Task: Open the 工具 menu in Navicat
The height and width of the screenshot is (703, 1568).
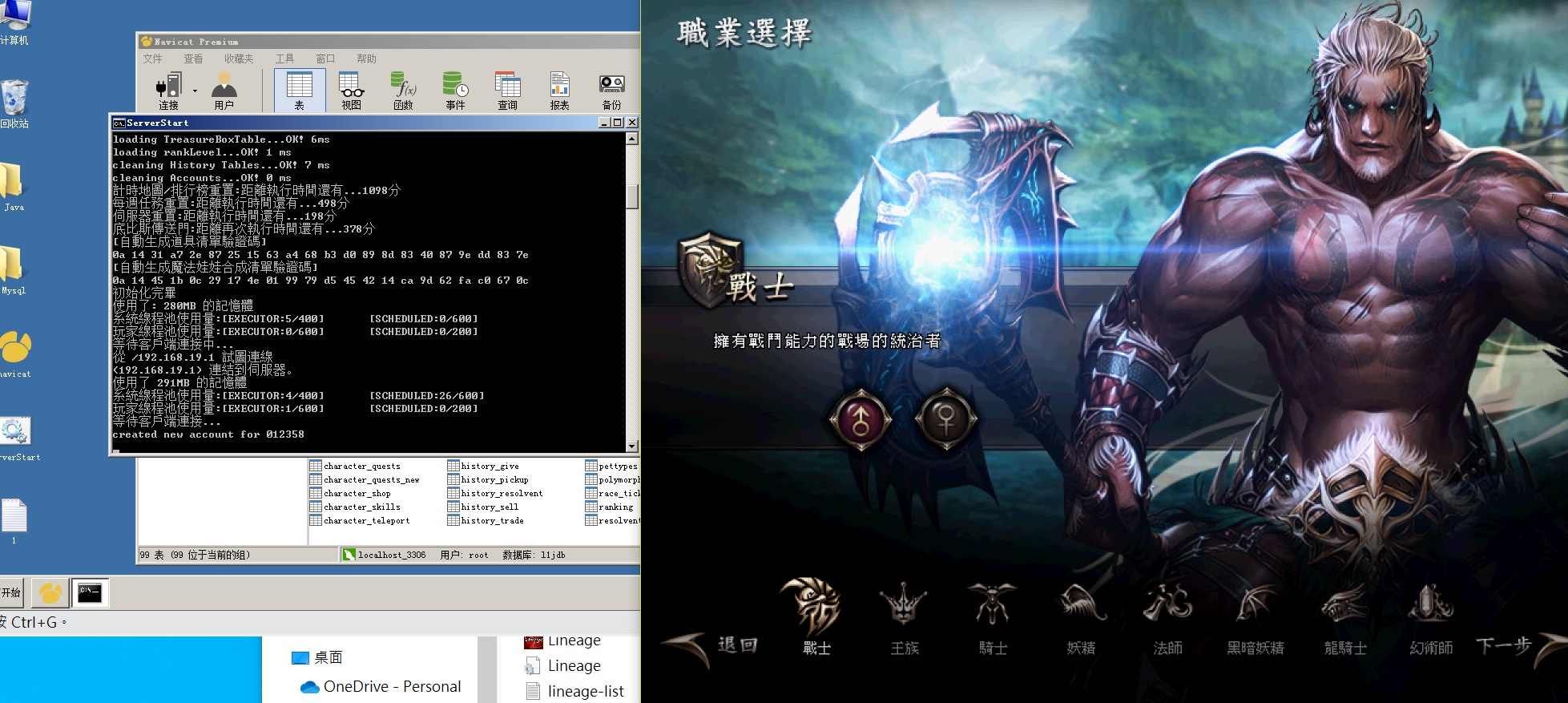Action: [284, 59]
